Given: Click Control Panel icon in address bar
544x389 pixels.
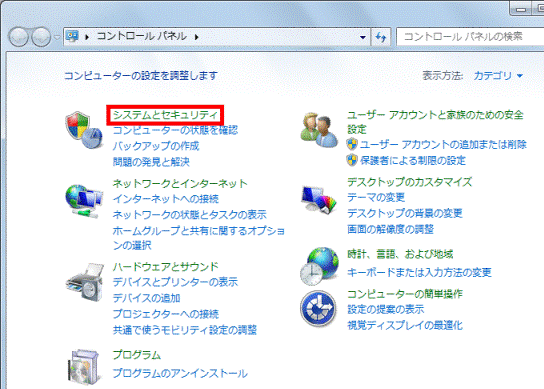Looking at the screenshot, I should [72, 36].
